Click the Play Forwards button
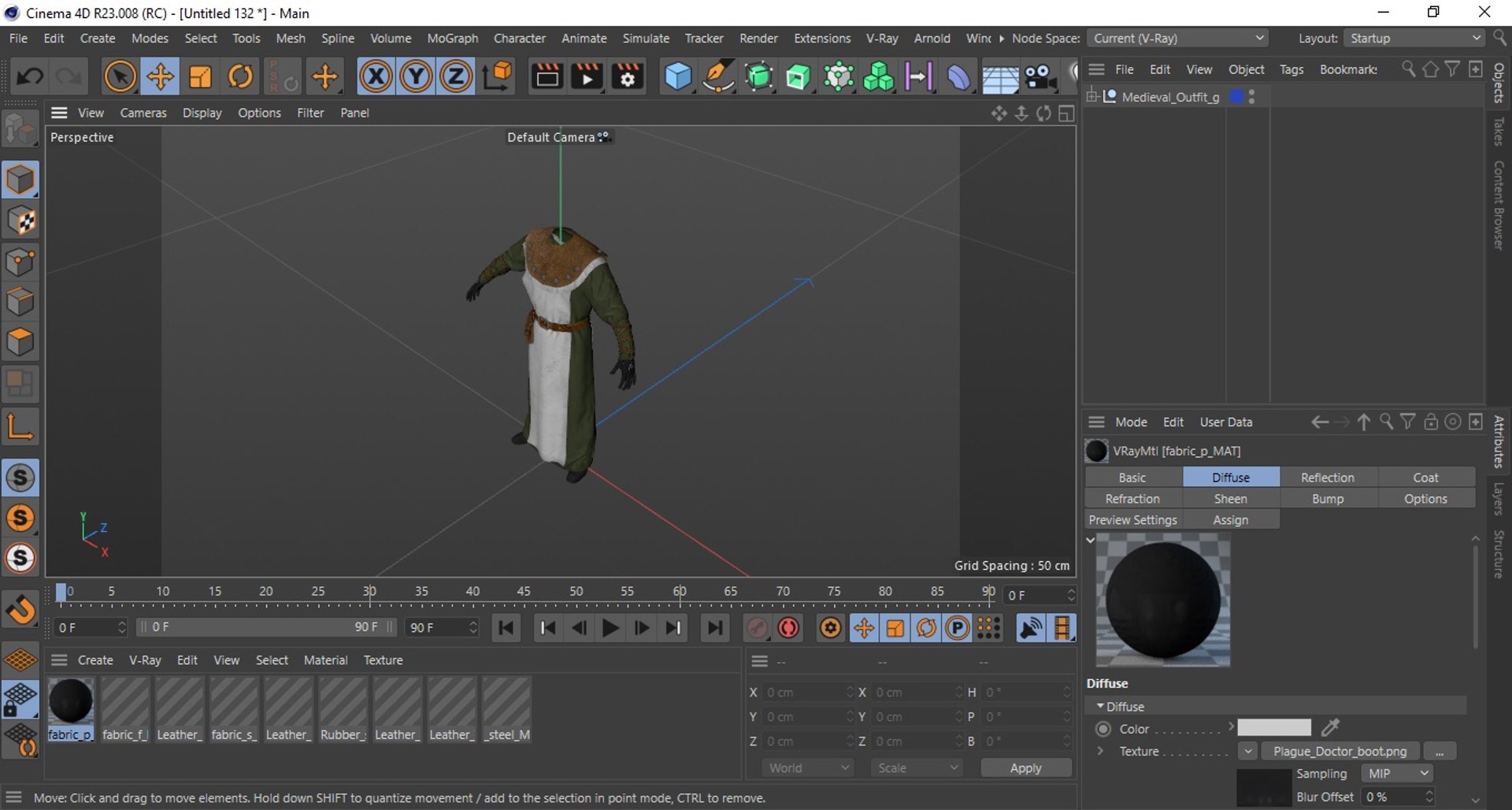This screenshot has height=810, width=1512. [610, 628]
